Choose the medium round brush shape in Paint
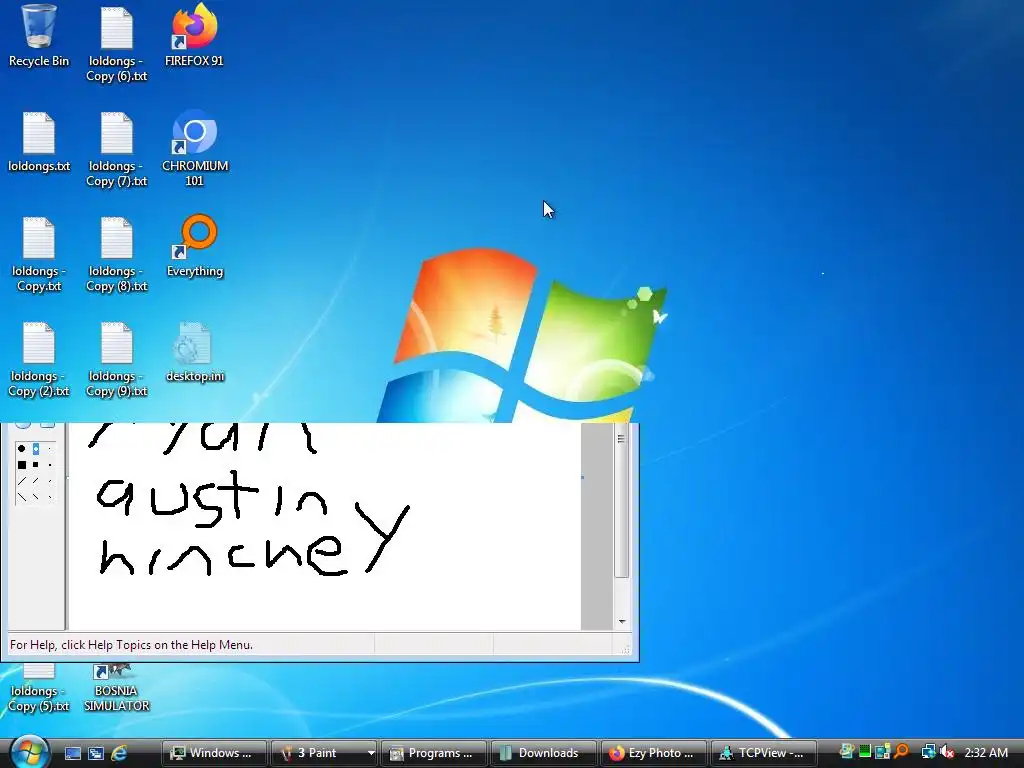Screen dimensions: 1024x768 coord(36,449)
